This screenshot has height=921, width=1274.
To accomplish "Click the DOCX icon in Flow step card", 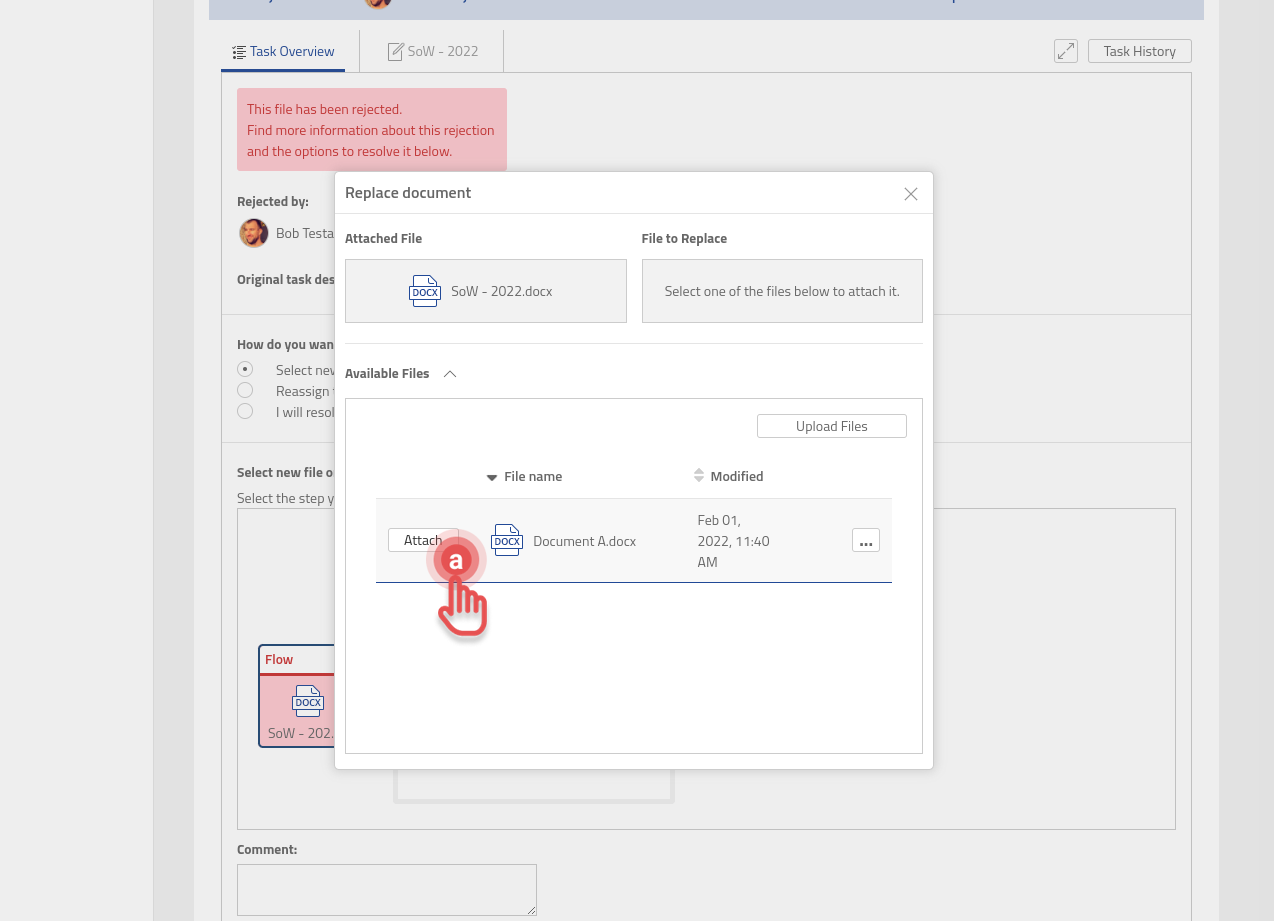I will 308,701.
